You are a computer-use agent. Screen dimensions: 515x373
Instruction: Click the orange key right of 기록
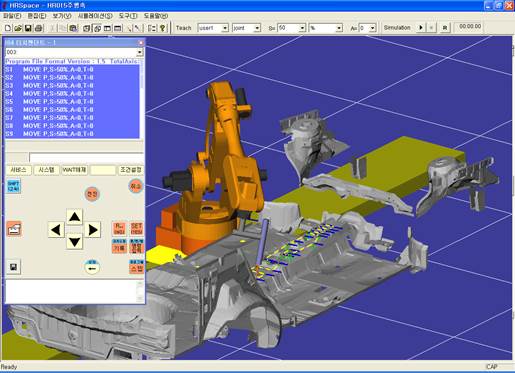click(136, 246)
